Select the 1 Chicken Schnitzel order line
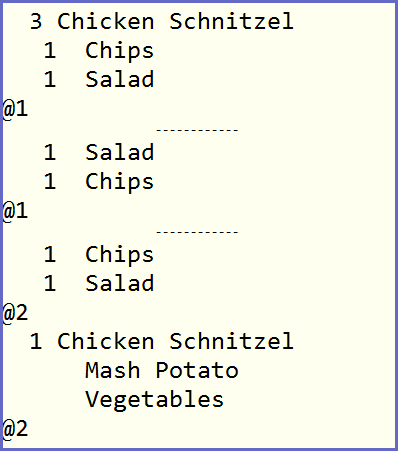The image size is (398, 451). (162, 341)
